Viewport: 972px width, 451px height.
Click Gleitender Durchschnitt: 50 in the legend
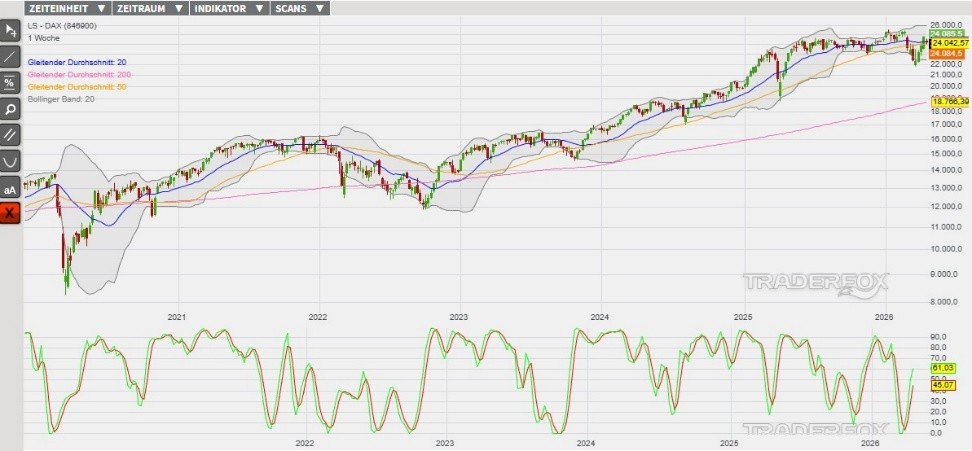(76, 88)
